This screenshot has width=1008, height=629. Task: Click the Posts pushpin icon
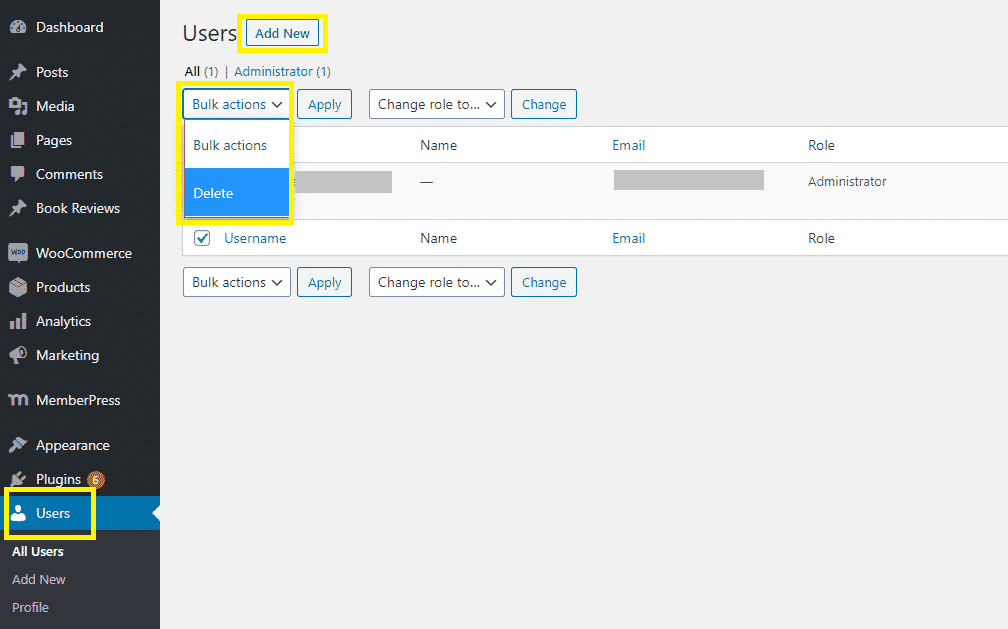[x=17, y=73]
